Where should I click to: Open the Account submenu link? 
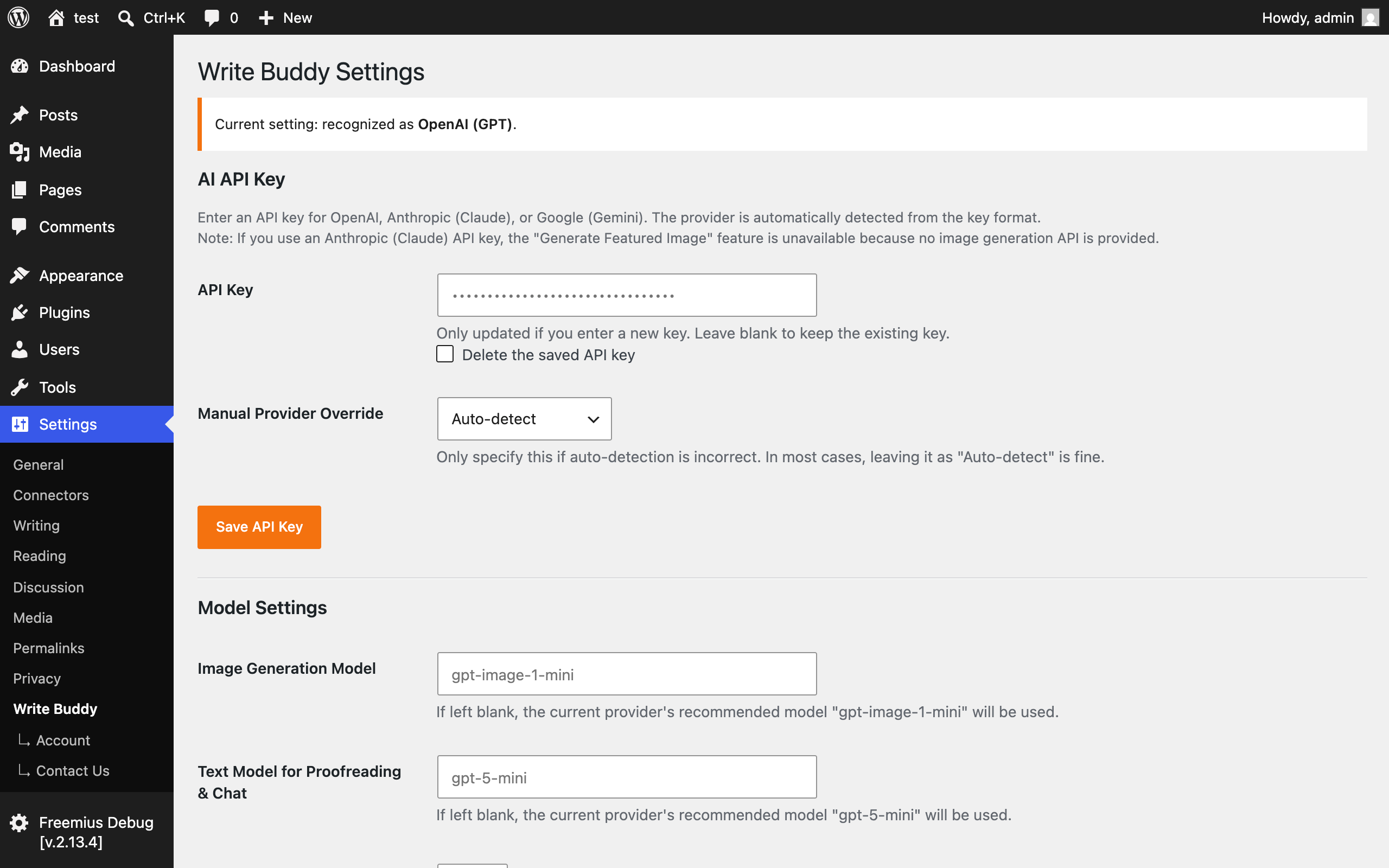[x=63, y=741]
